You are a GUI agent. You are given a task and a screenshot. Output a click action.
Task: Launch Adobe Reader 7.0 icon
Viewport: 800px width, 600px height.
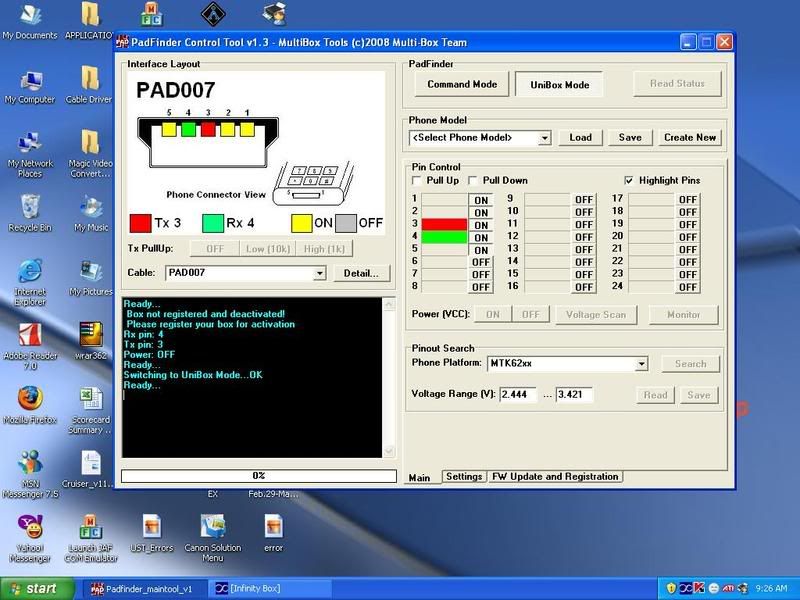pos(30,347)
